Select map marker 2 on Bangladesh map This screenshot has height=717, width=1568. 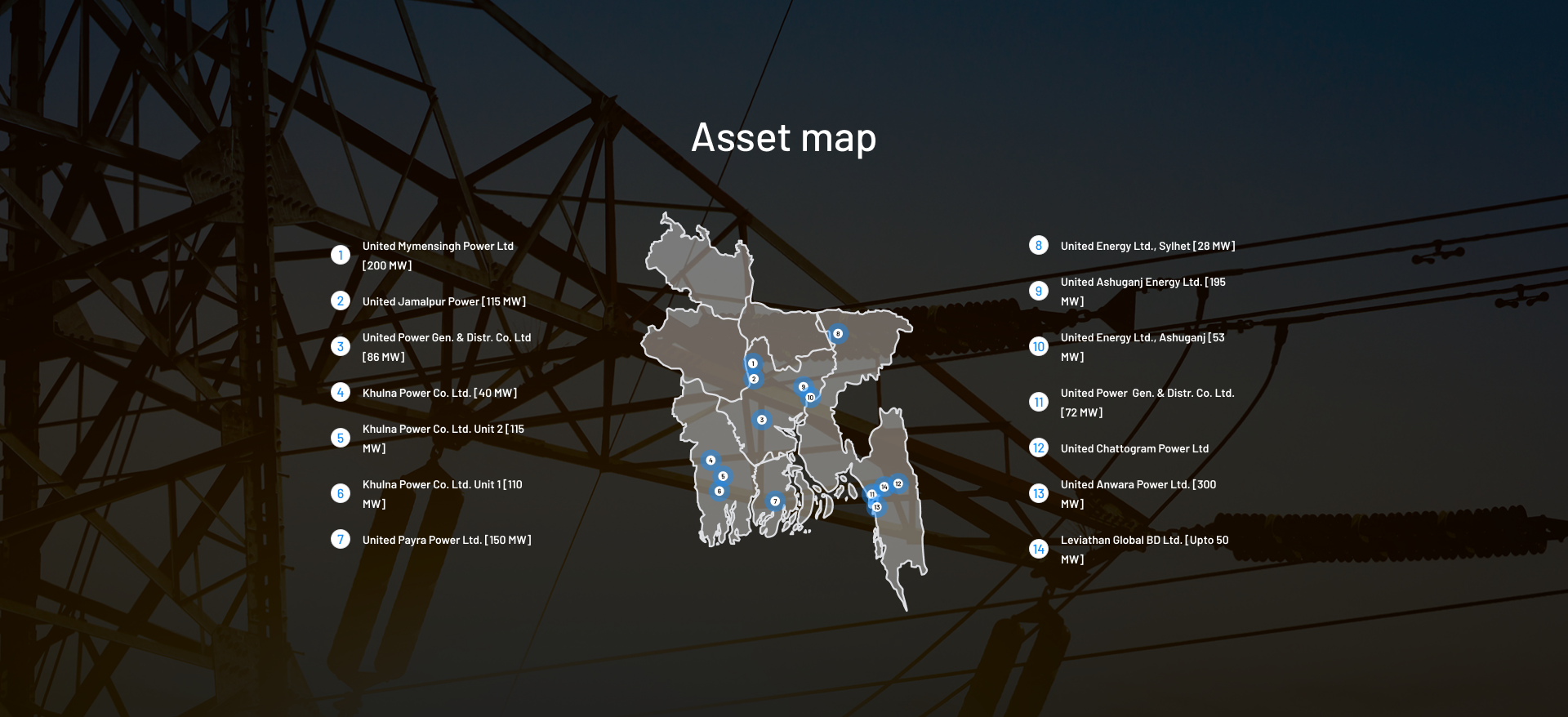click(x=754, y=379)
